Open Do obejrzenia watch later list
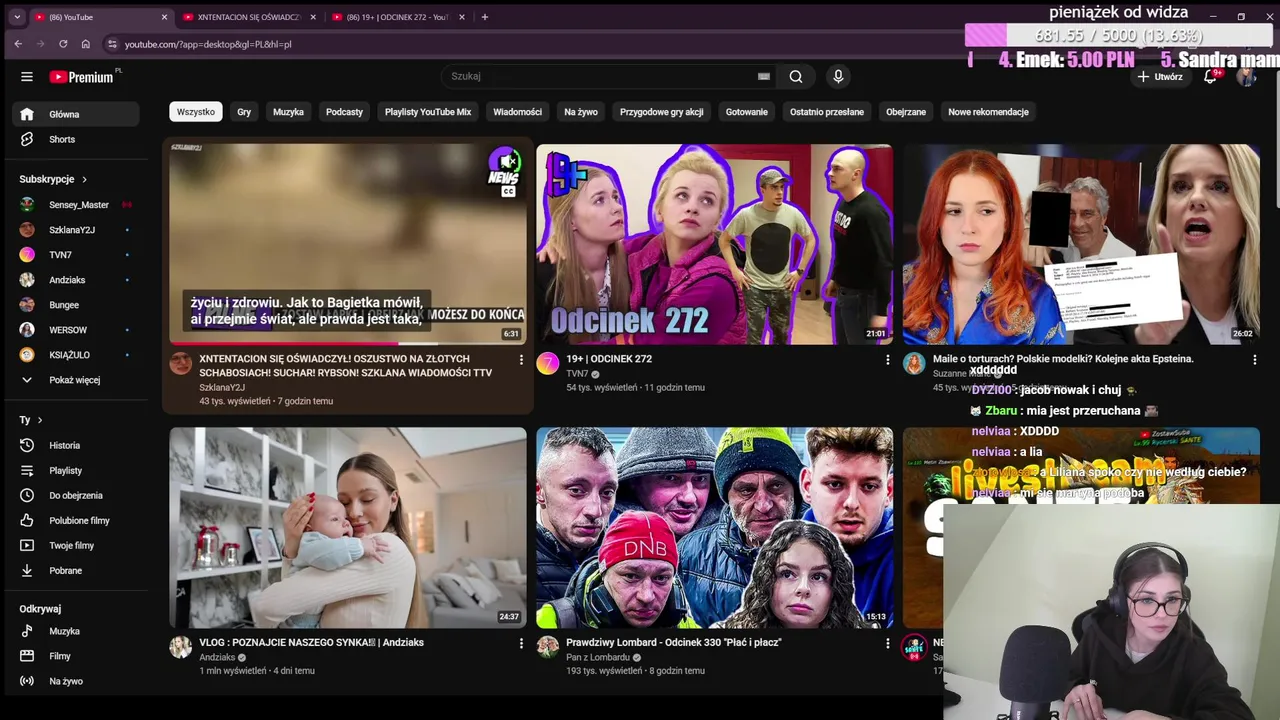Image resolution: width=1280 pixels, height=720 pixels. pos(76,495)
